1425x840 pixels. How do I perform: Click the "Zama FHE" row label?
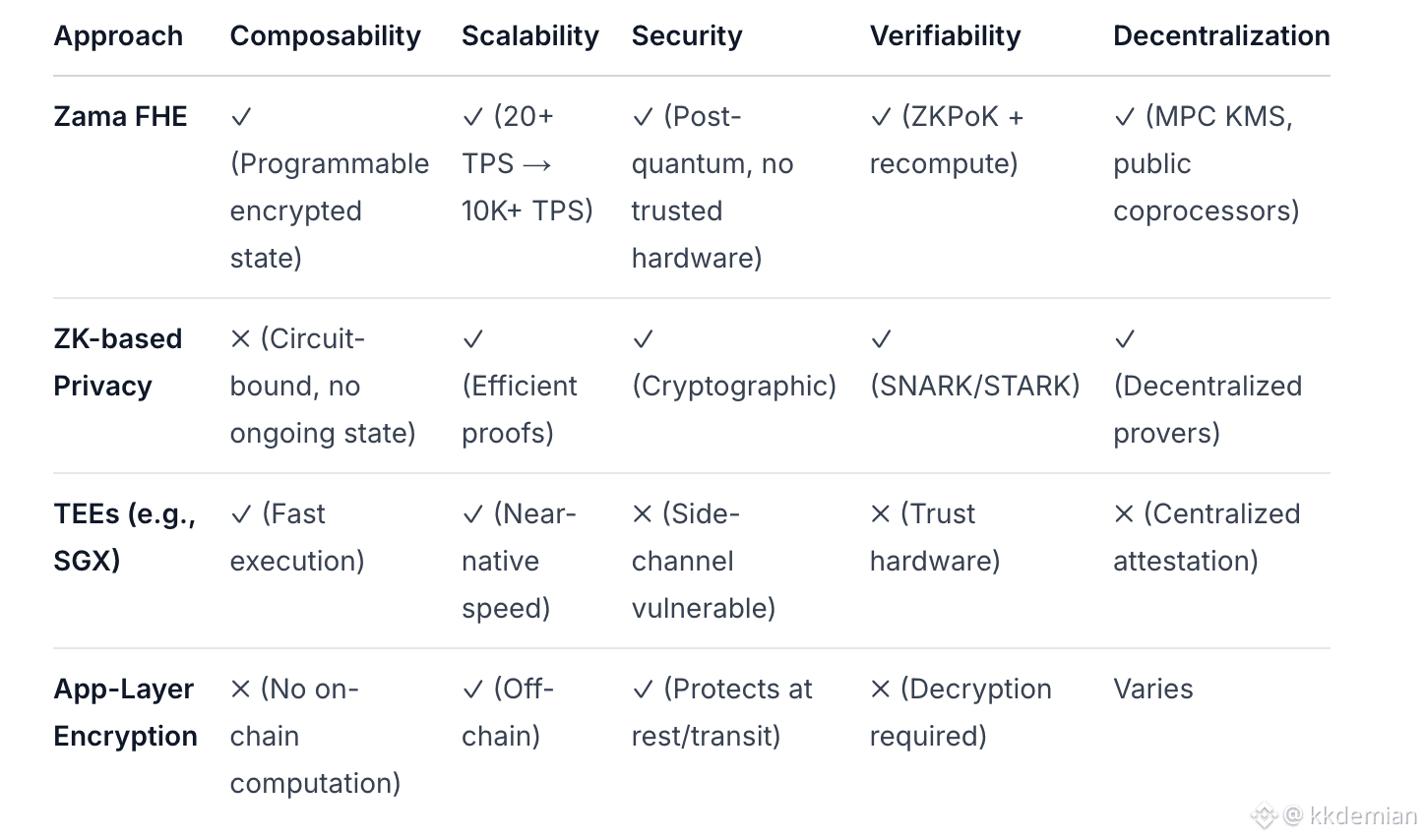(120, 117)
